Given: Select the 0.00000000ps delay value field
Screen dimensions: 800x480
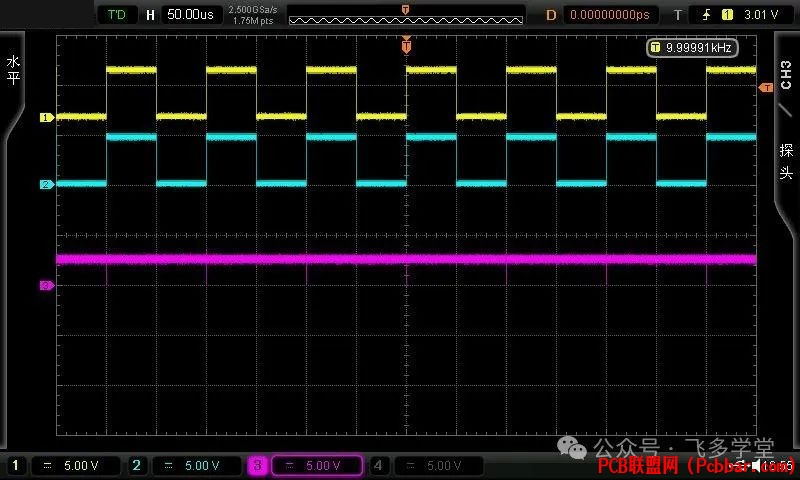Looking at the screenshot, I should click(610, 14).
